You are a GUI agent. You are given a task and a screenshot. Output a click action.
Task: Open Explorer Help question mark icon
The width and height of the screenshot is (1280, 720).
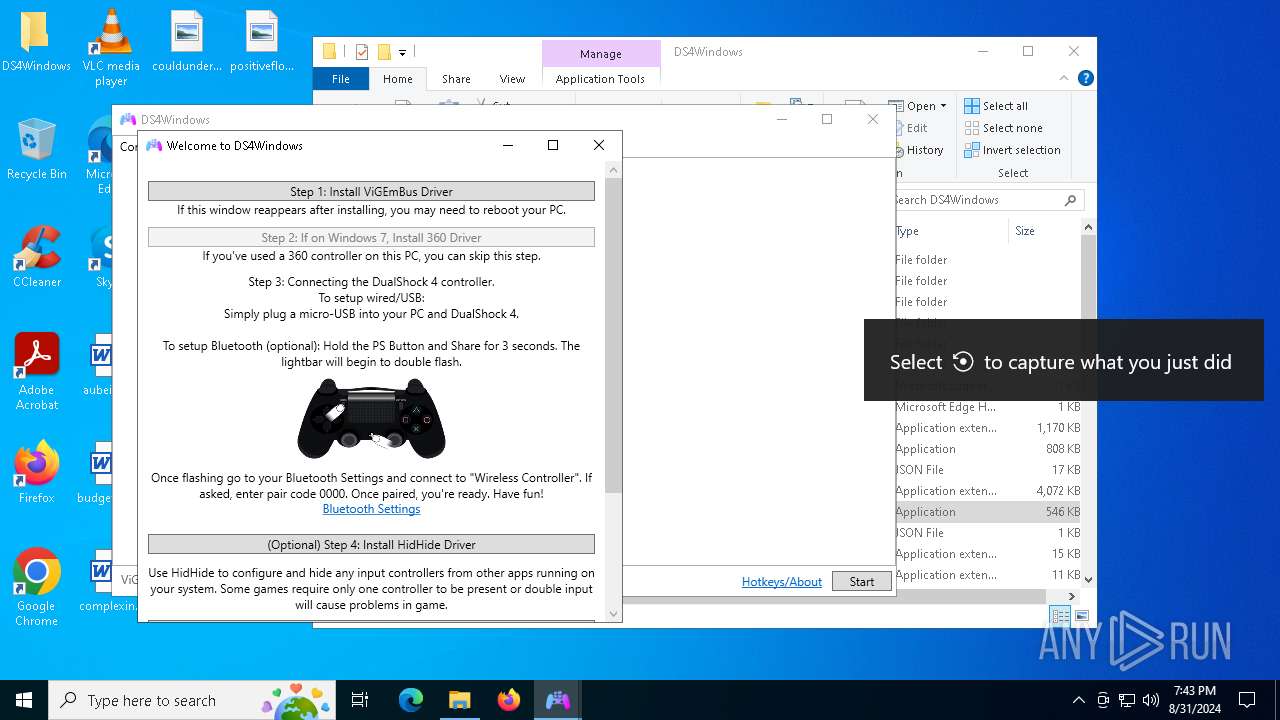pos(1085,78)
